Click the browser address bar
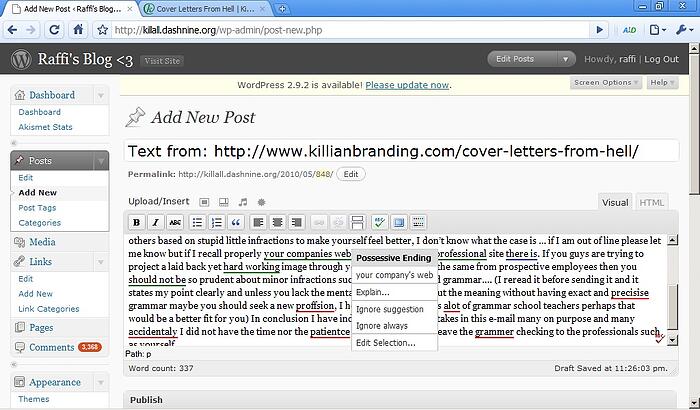 350,30
